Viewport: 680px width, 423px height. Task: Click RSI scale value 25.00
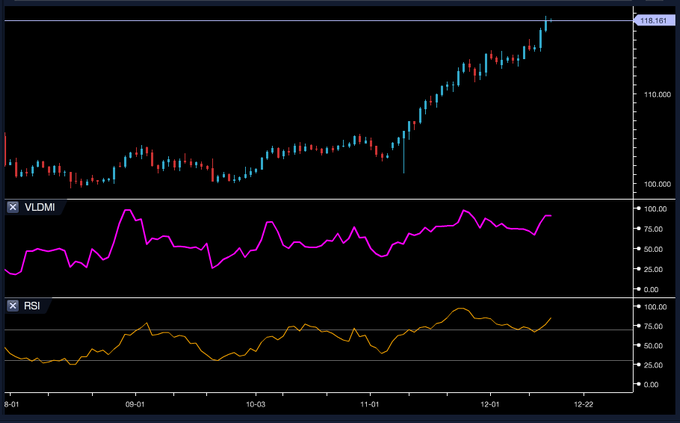pos(653,365)
